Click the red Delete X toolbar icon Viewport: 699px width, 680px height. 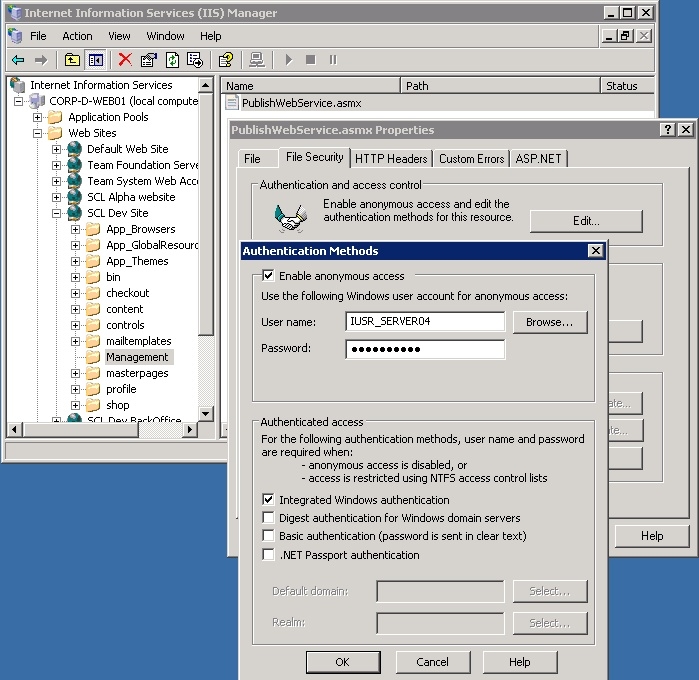(125, 59)
